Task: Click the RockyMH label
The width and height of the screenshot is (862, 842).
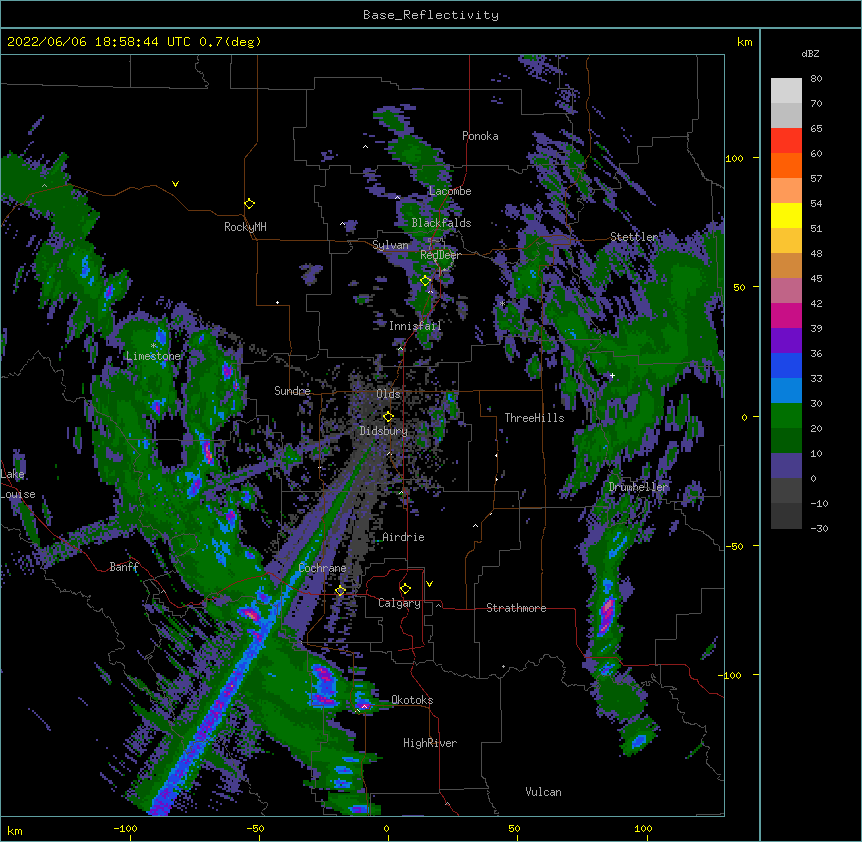Action: click(245, 227)
